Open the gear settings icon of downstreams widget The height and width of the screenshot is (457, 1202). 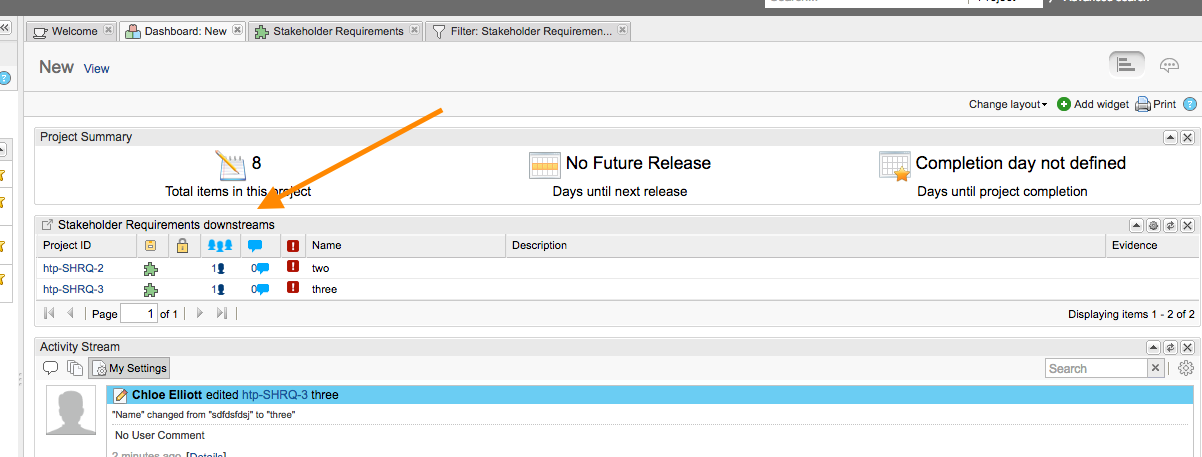1153,225
